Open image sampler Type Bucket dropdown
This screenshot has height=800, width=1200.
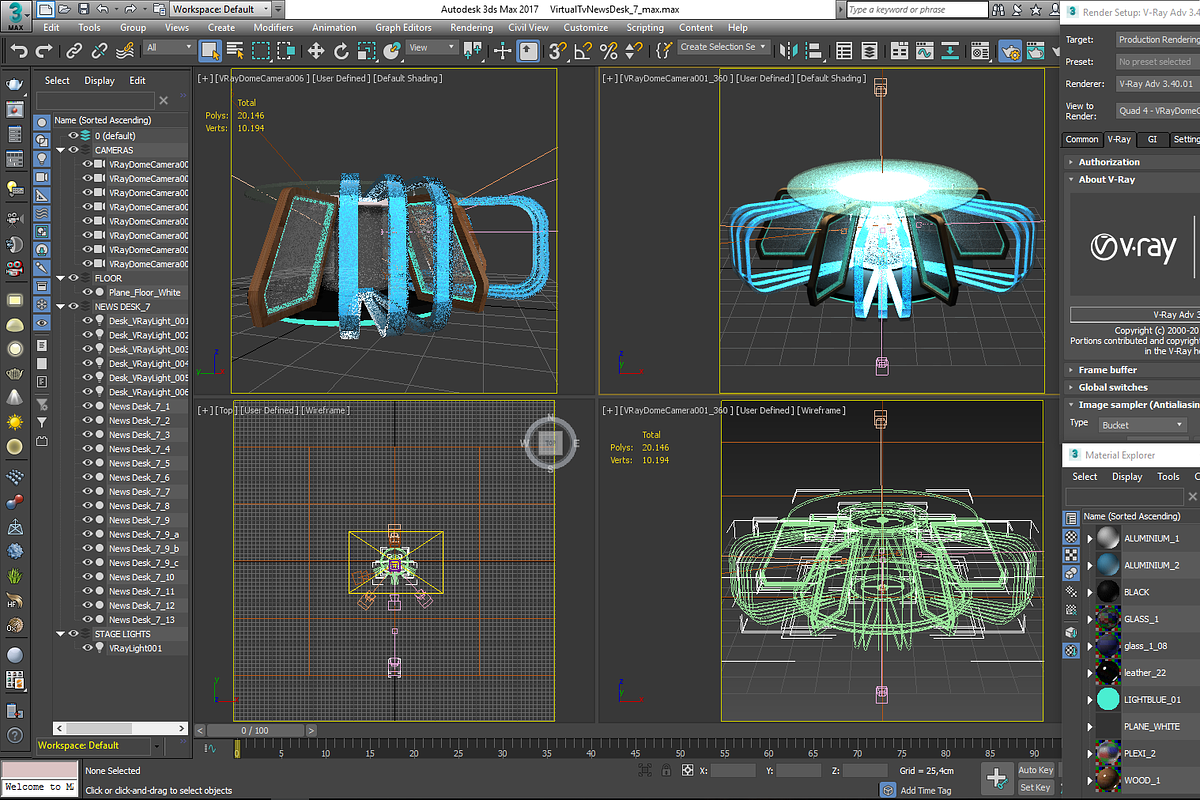1143,425
